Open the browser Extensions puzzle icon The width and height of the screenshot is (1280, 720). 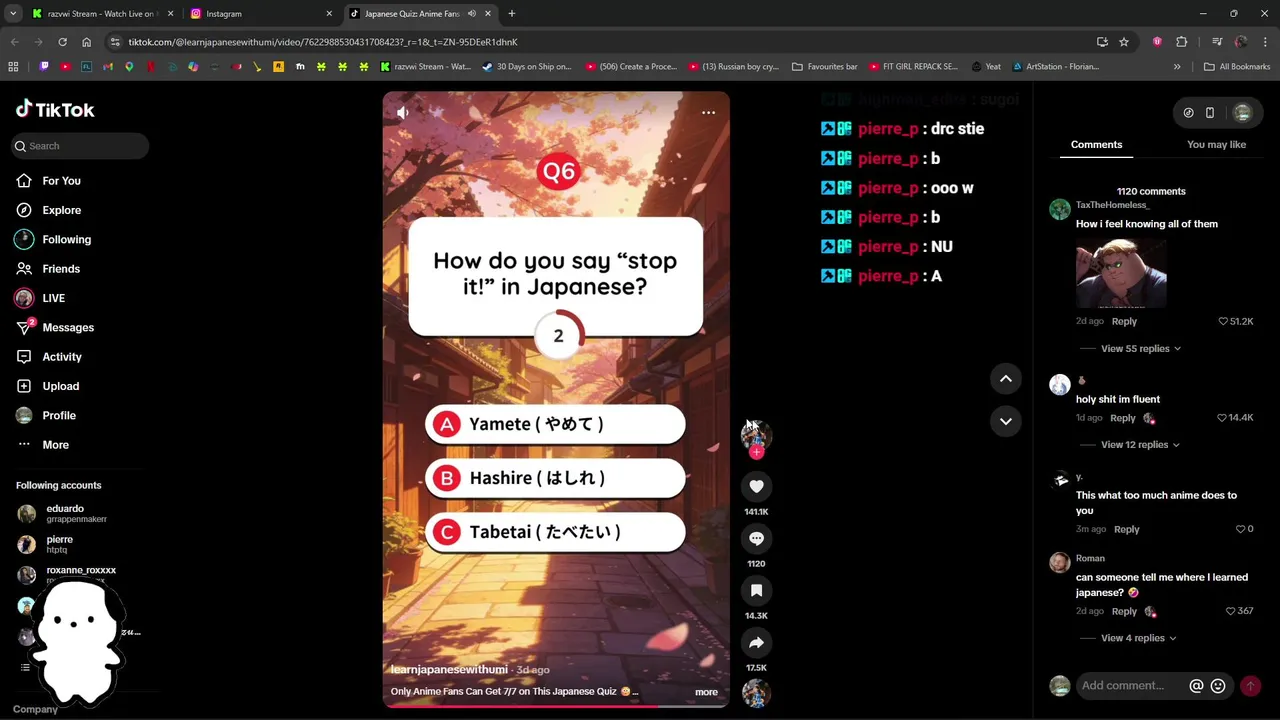point(1181,42)
